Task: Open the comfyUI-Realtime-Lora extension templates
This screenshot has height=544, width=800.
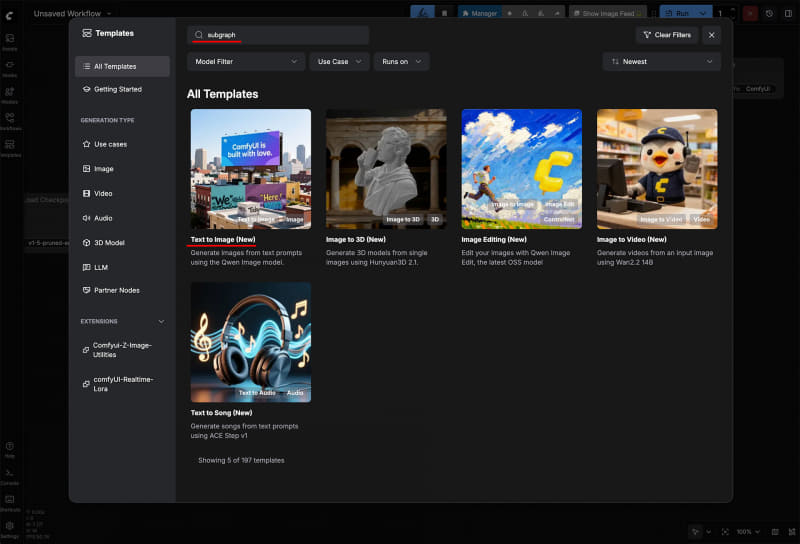Action: [x=122, y=384]
